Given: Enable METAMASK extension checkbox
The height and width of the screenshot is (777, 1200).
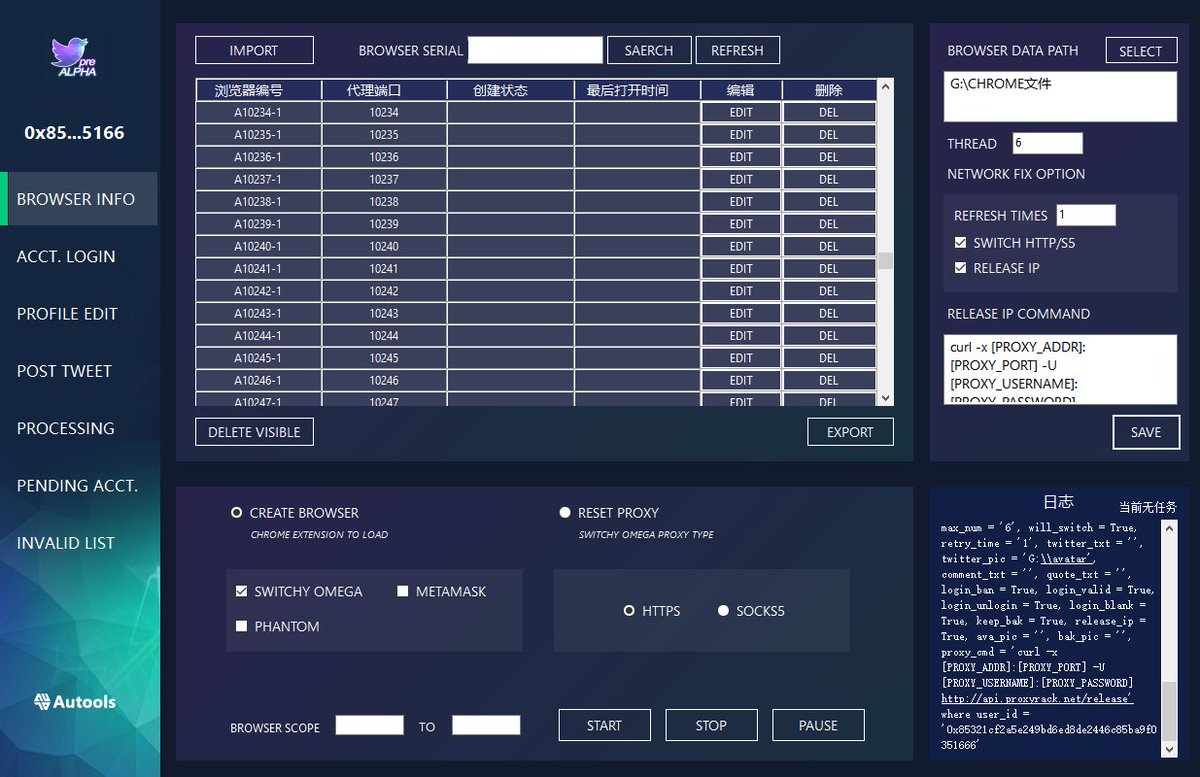Looking at the screenshot, I should [403, 591].
